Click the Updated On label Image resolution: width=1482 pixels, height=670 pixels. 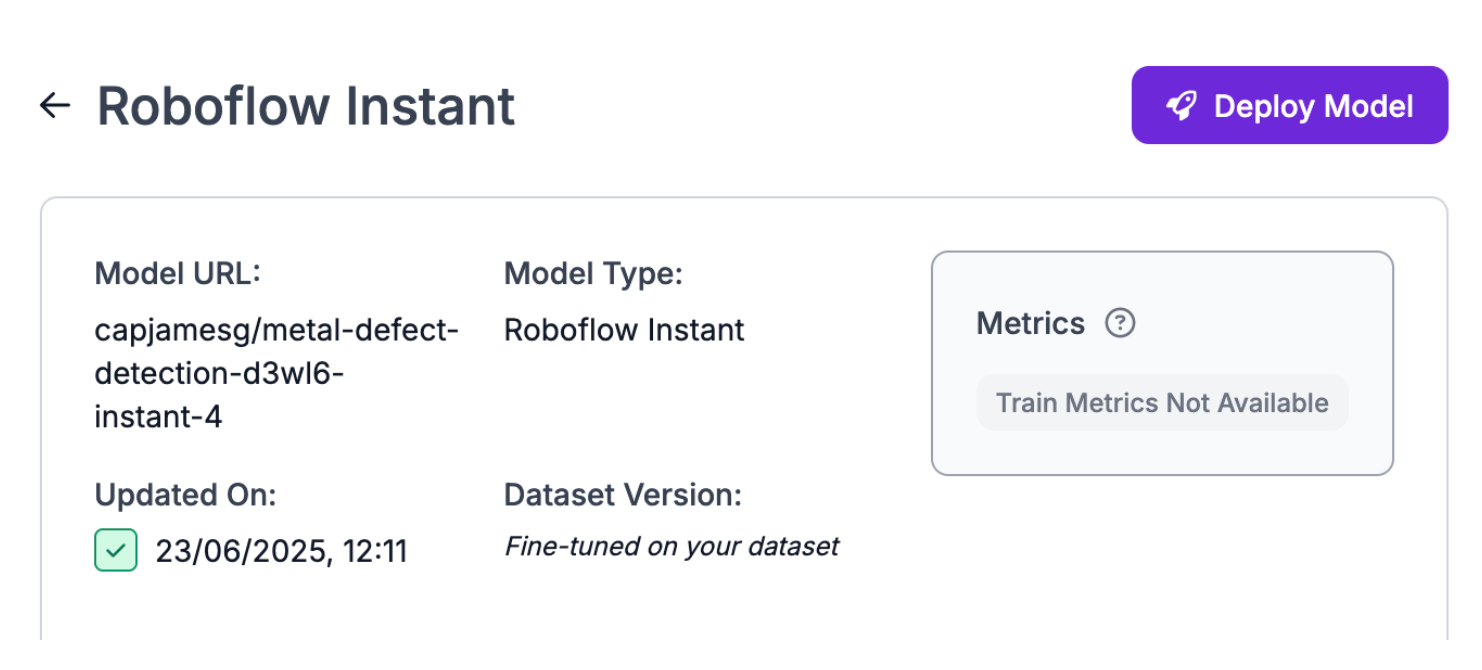[185, 494]
